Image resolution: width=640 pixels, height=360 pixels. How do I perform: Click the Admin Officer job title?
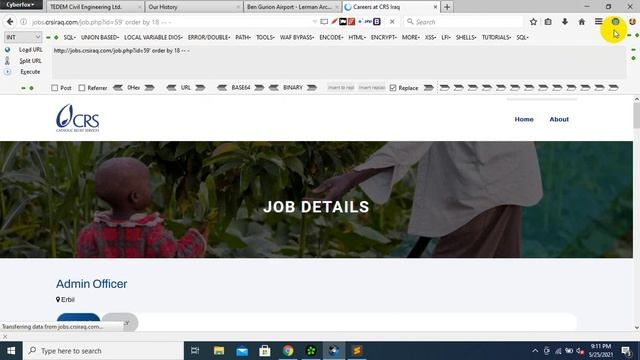[91, 284]
